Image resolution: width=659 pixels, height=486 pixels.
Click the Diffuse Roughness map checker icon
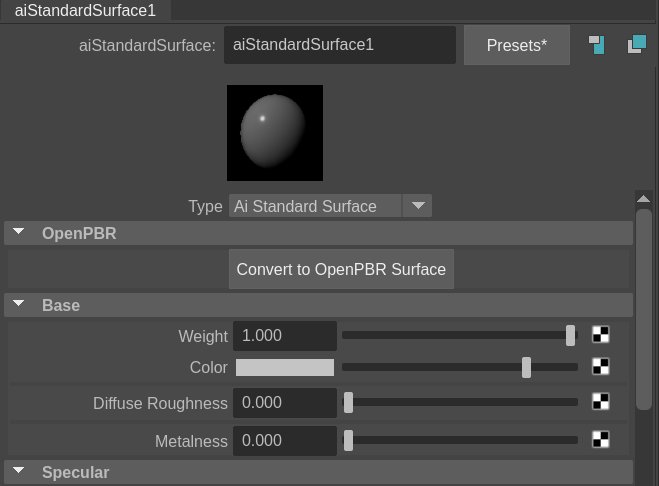pos(601,402)
